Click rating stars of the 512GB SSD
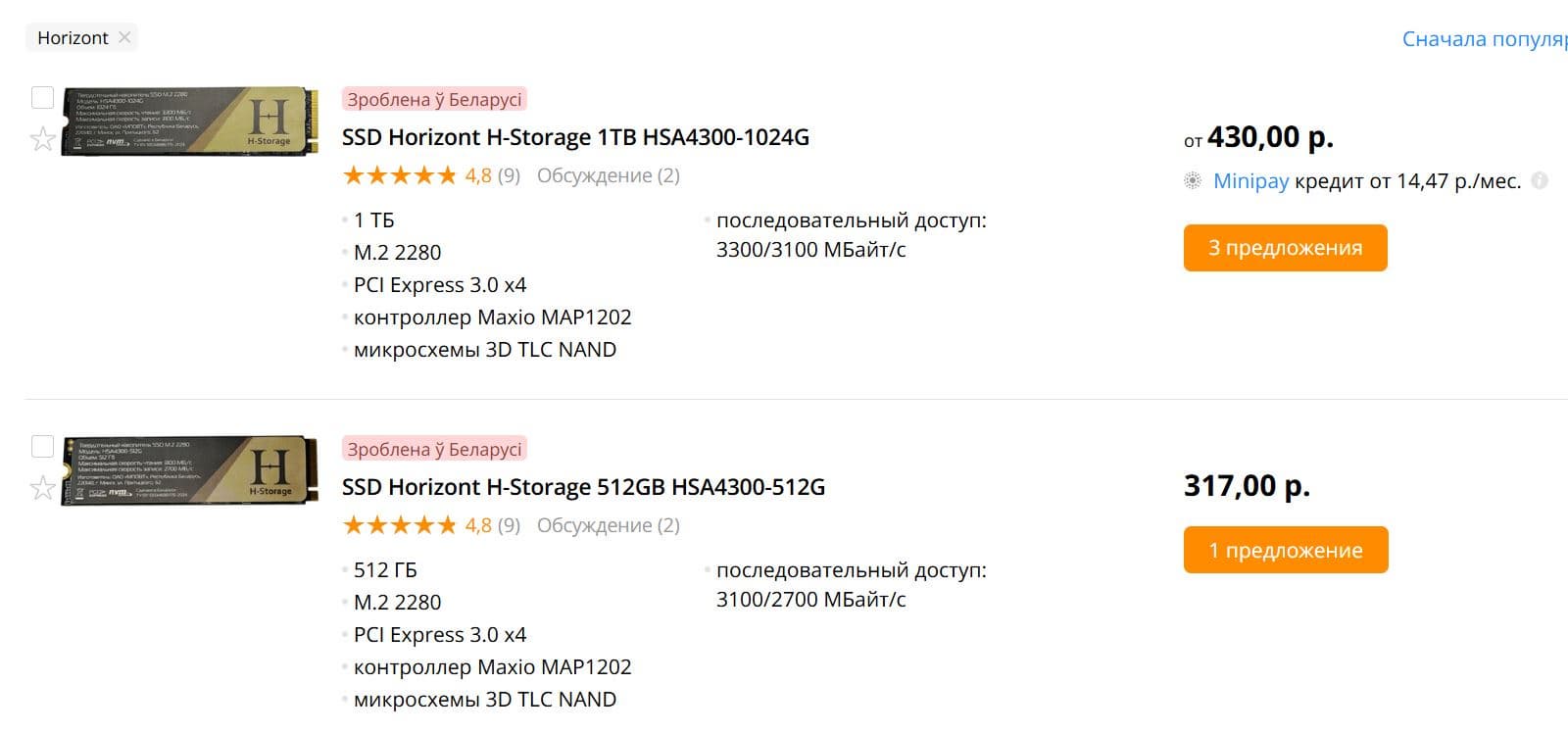Image resolution: width=1568 pixels, height=733 pixels. (x=400, y=526)
